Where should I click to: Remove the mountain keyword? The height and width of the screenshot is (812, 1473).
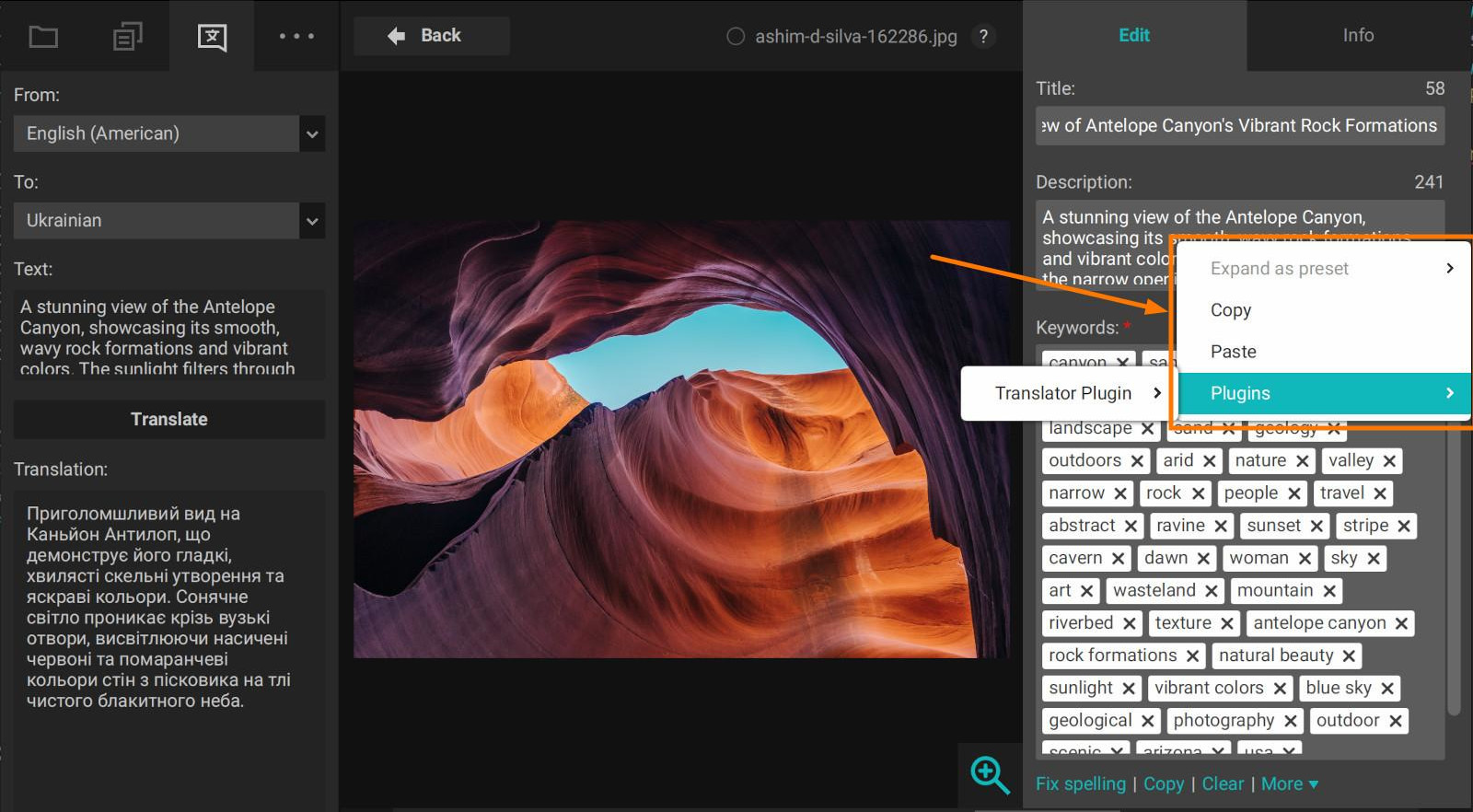tap(1329, 591)
